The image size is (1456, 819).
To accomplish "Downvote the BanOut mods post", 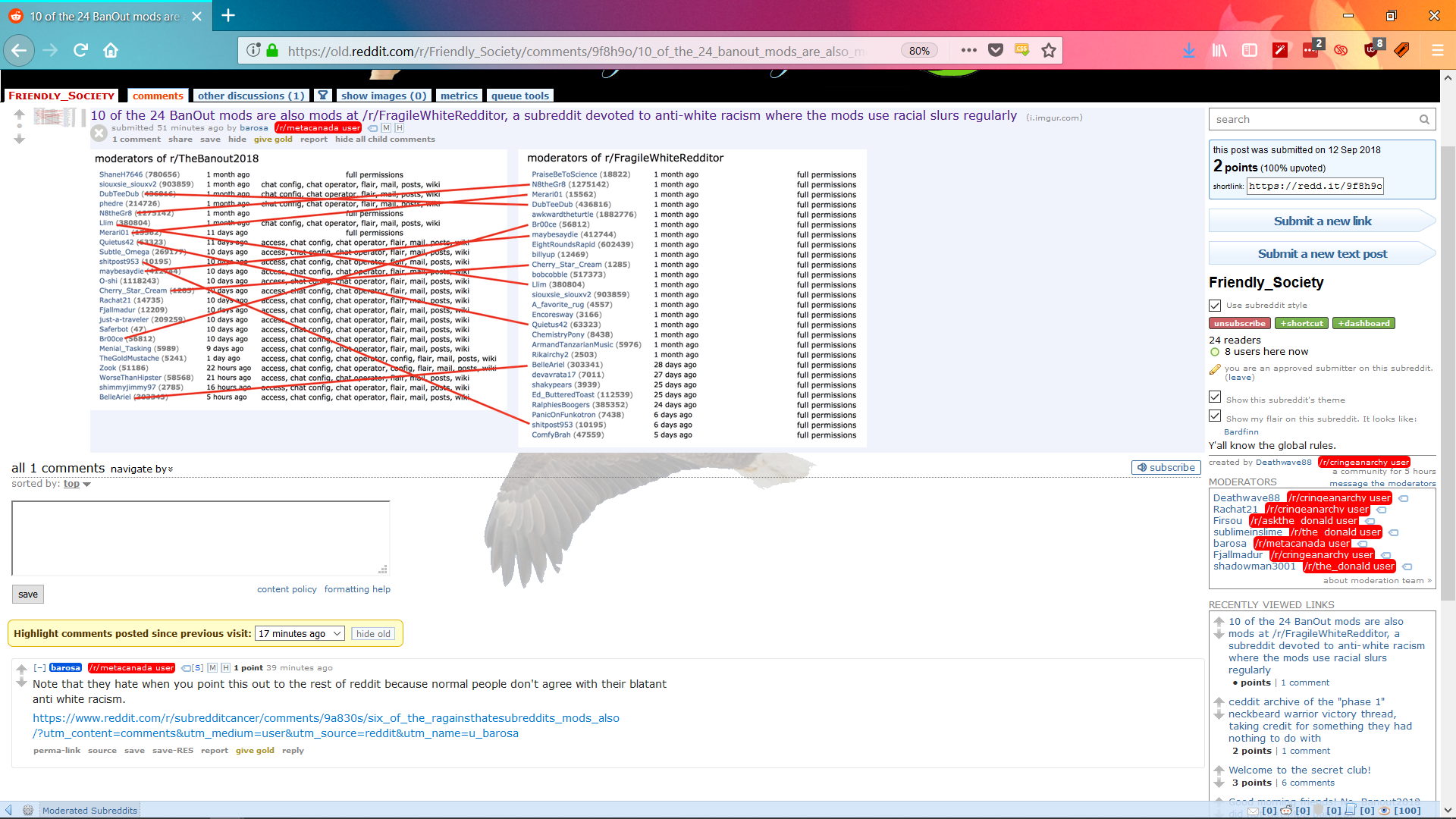I will tap(20, 139).
